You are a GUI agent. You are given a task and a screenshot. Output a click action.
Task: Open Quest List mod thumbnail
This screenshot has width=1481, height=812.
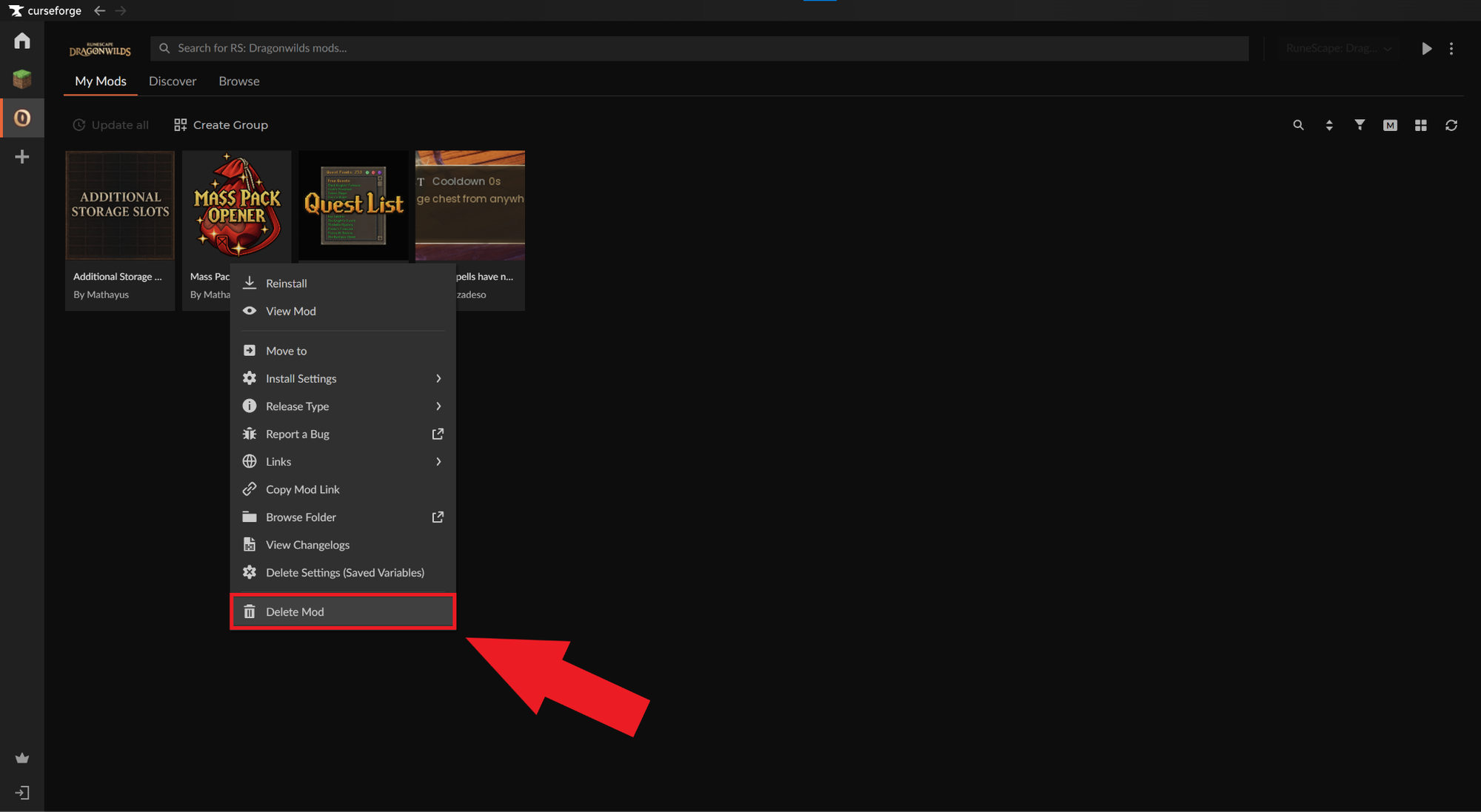click(354, 206)
